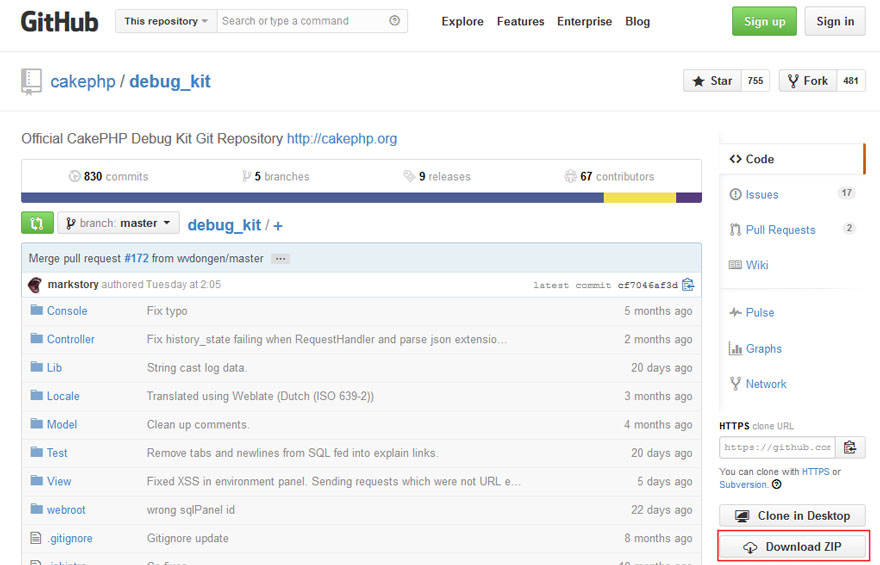Image resolution: width=880 pixels, height=565 pixels.
Task: Click the Clone in Desktop button
Action: 792,516
